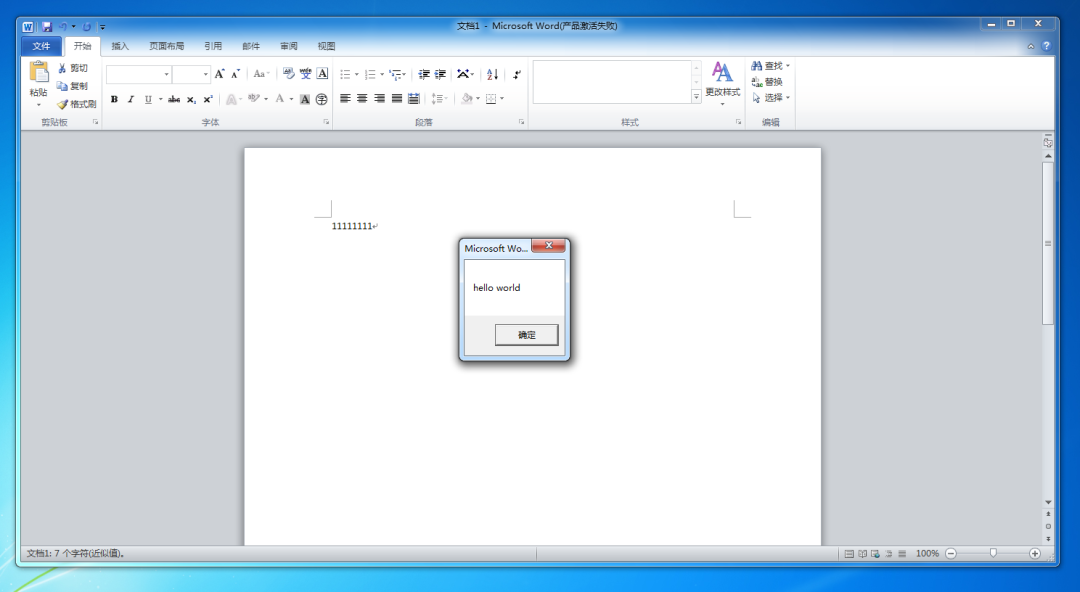Screen dimensions: 1080x592
Task: Click the phonetic guide 文 icon
Action: click(x=305, y=74)
